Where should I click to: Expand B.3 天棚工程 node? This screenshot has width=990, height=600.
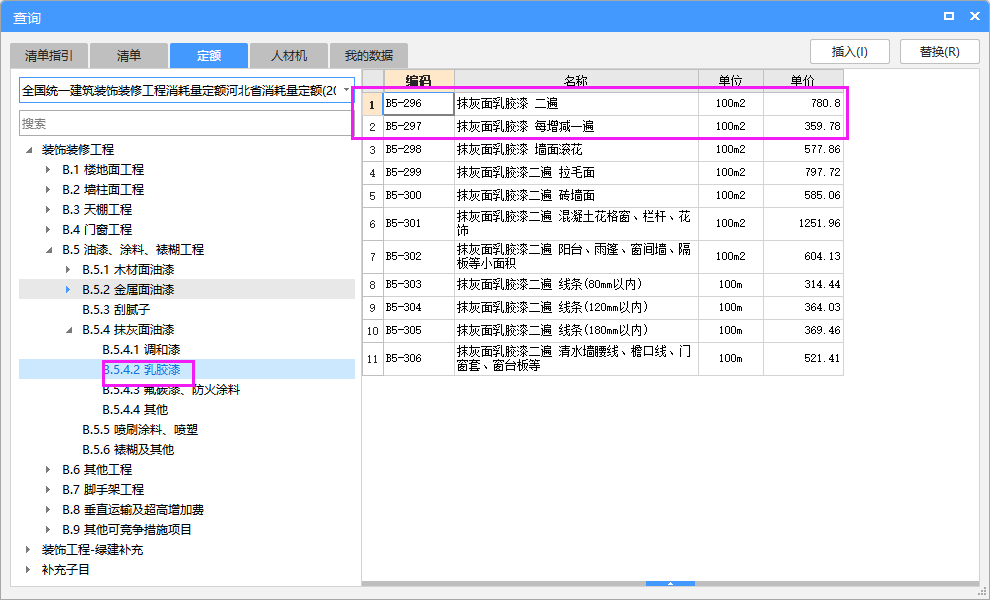(48, 210)
